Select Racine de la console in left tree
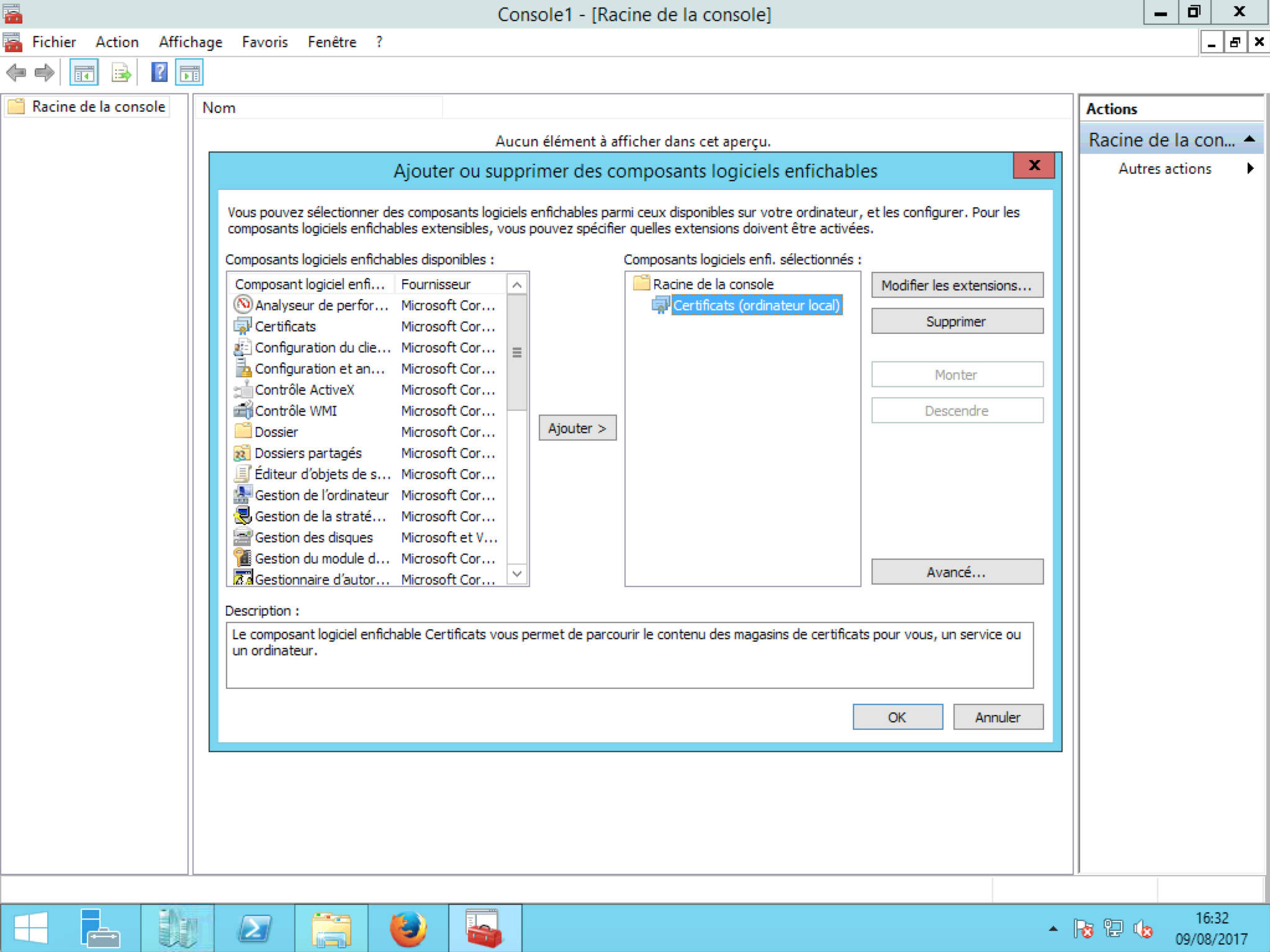Viewport: 1270px width, 952px height. coord(98,107)
